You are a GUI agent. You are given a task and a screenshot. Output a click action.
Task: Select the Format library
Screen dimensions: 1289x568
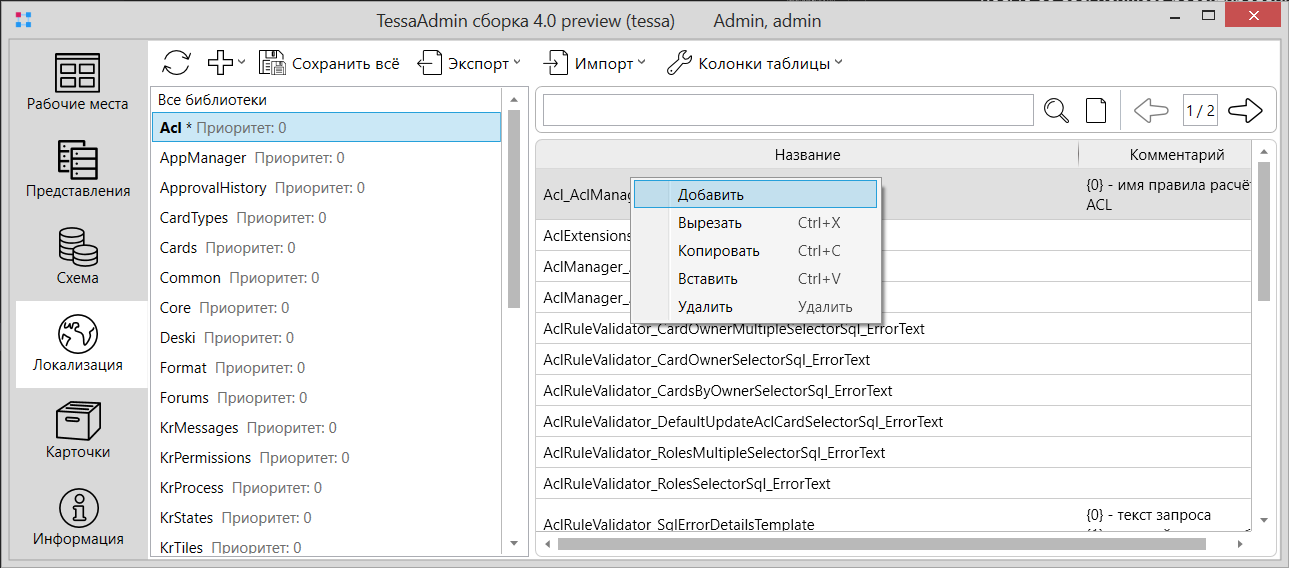(326, 368)
